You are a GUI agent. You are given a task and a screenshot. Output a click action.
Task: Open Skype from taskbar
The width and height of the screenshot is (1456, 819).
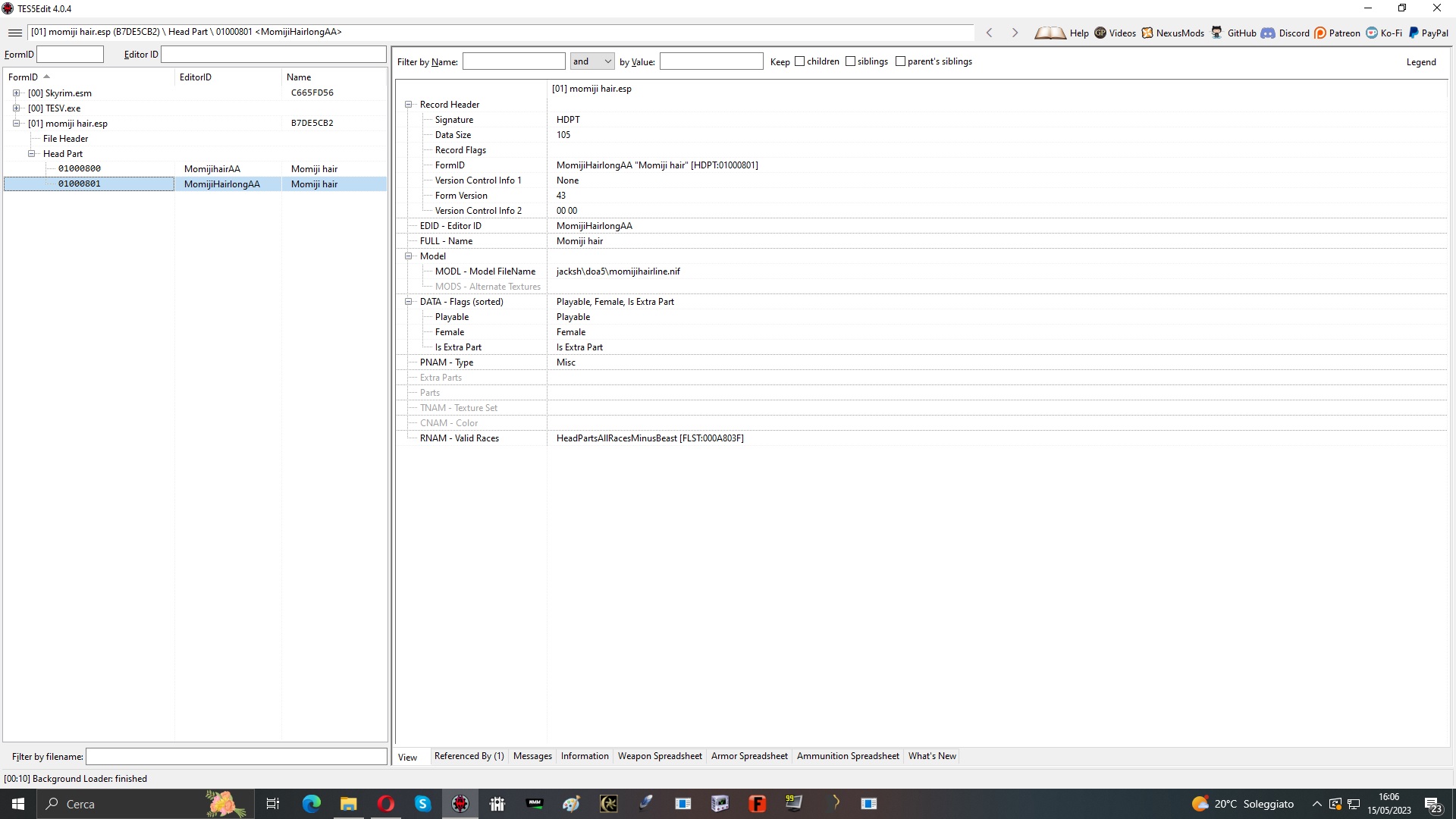(x=422, y=804)
